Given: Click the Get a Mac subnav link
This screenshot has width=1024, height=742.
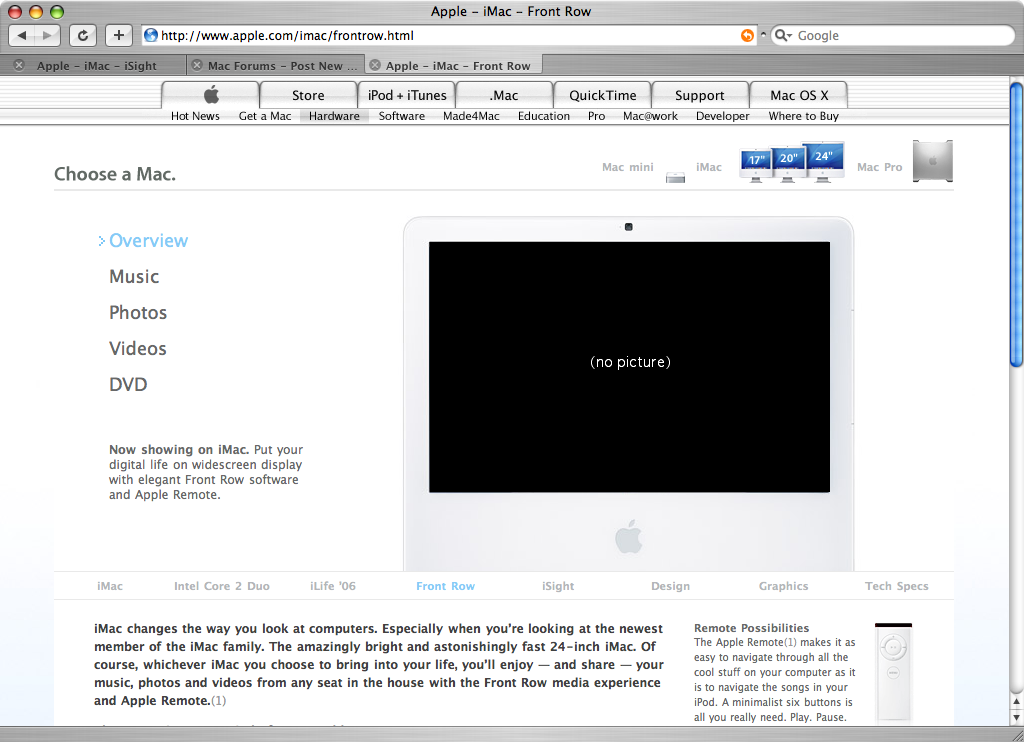Looking at the screenshot, I should 264,116.
